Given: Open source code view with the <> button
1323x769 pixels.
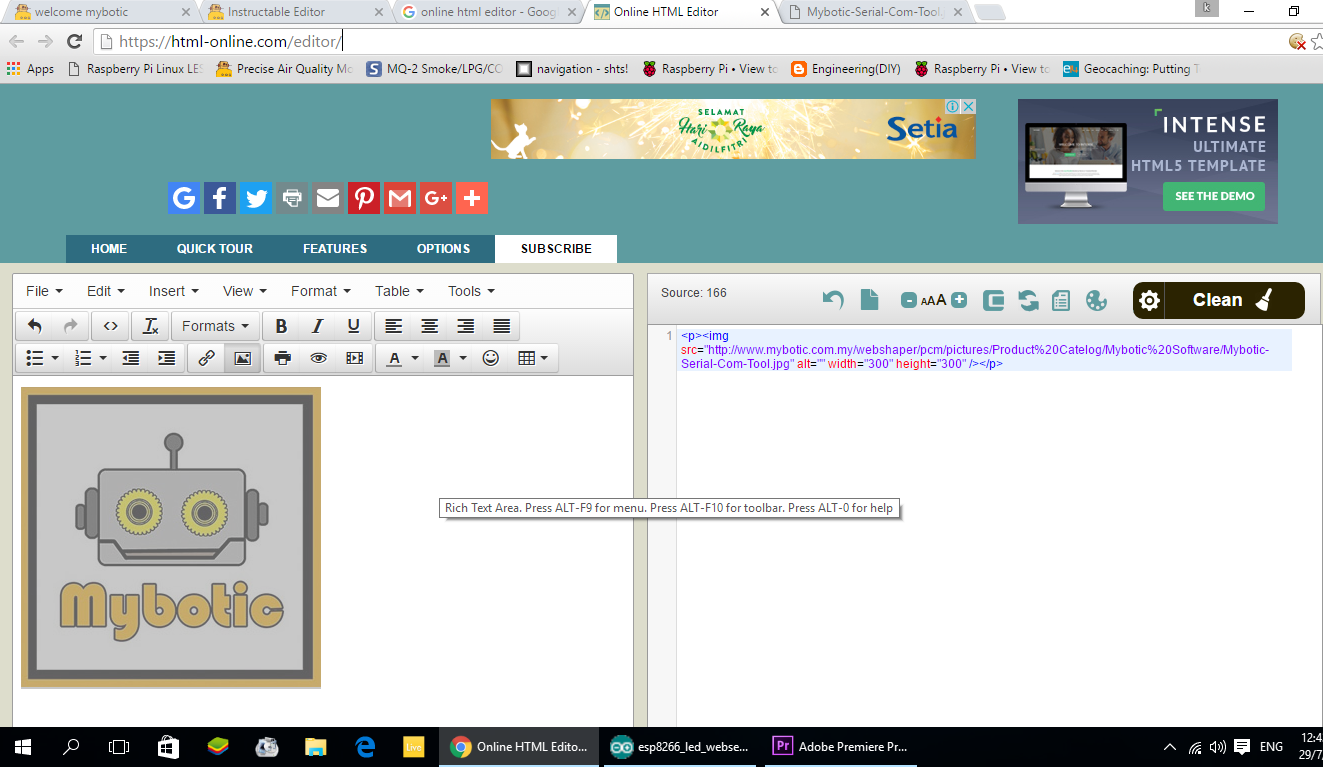Looking at the screenshot, I should 110,326.
